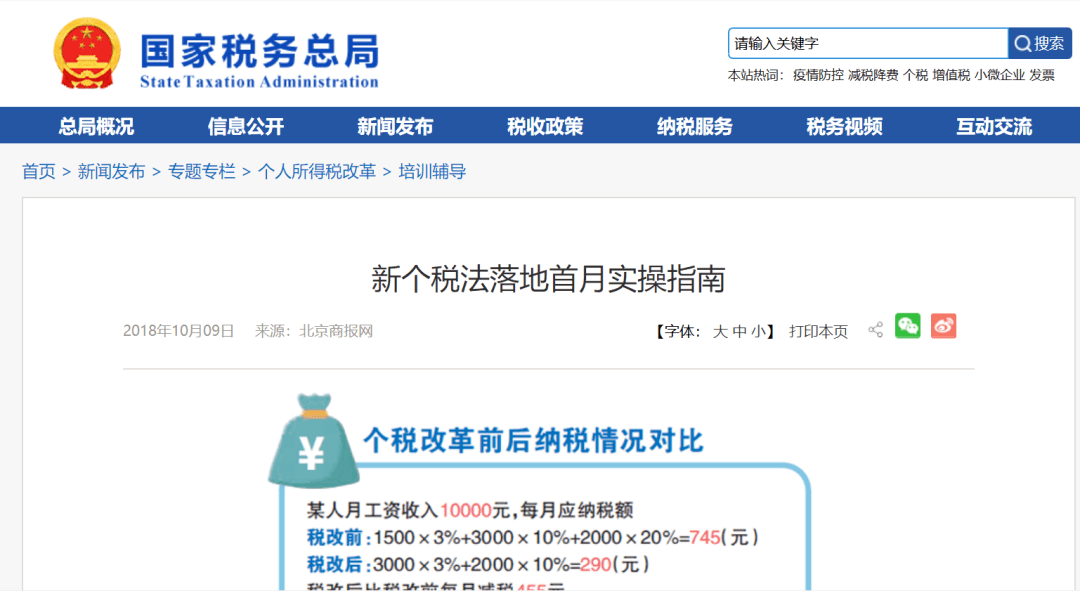The width and height of the screenshot is (1080, 591).
Task: Select the 纳税服务 nav item
Action: [695, 126]
